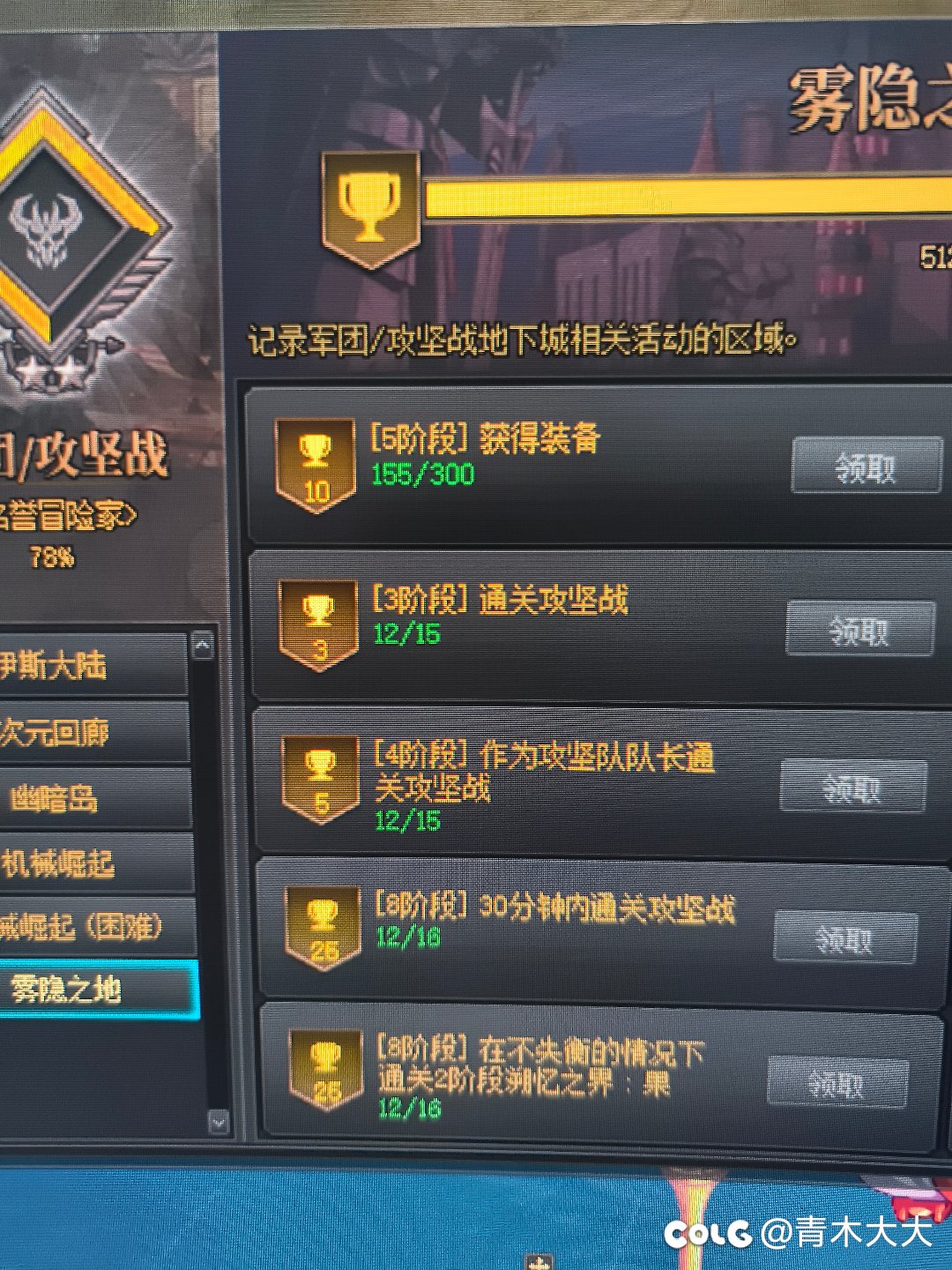Click 领取 for 作为攻坚队队长通关攻坚战

coord(852,787)
